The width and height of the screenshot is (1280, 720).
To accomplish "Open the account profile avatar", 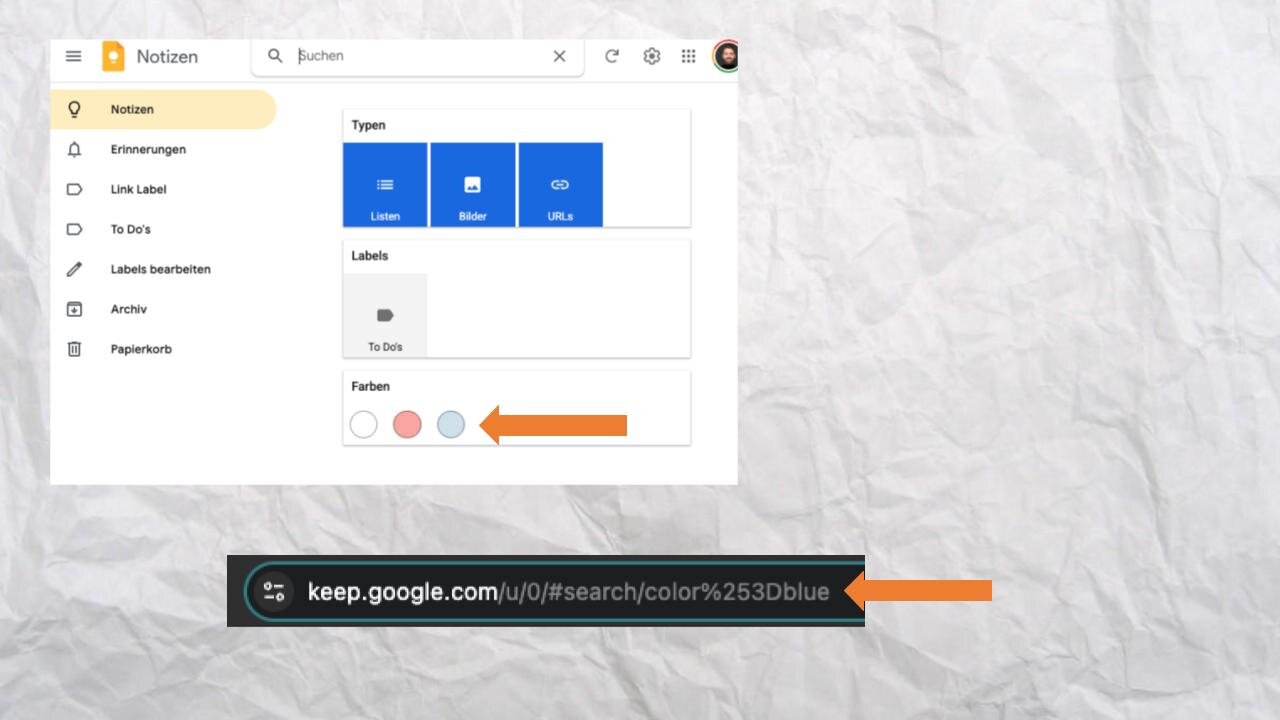I will 726,56.
